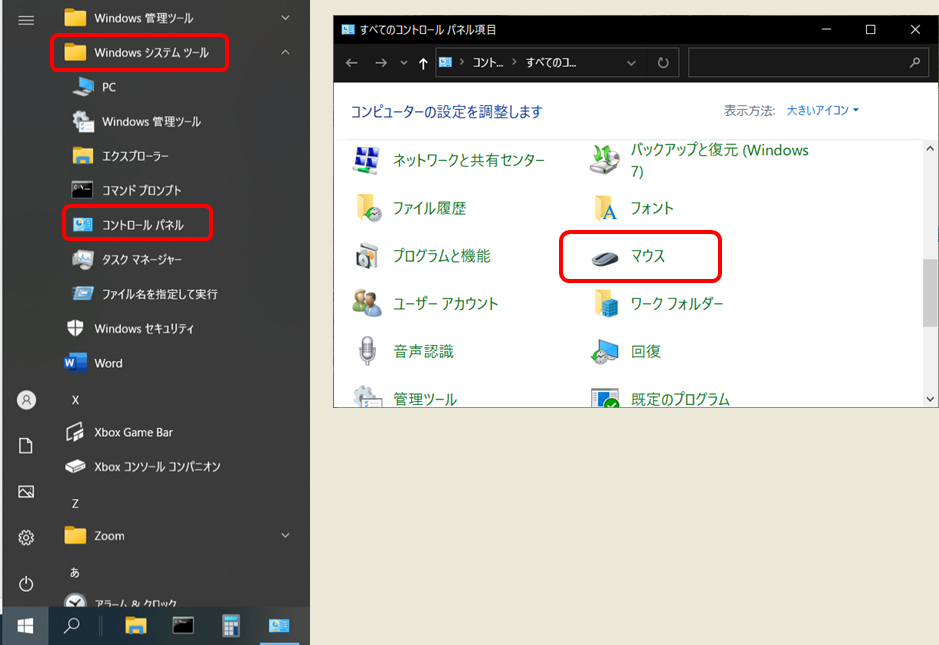Expand the Zoom folder in Start menu
939x645 pixels.
(286, 535)
